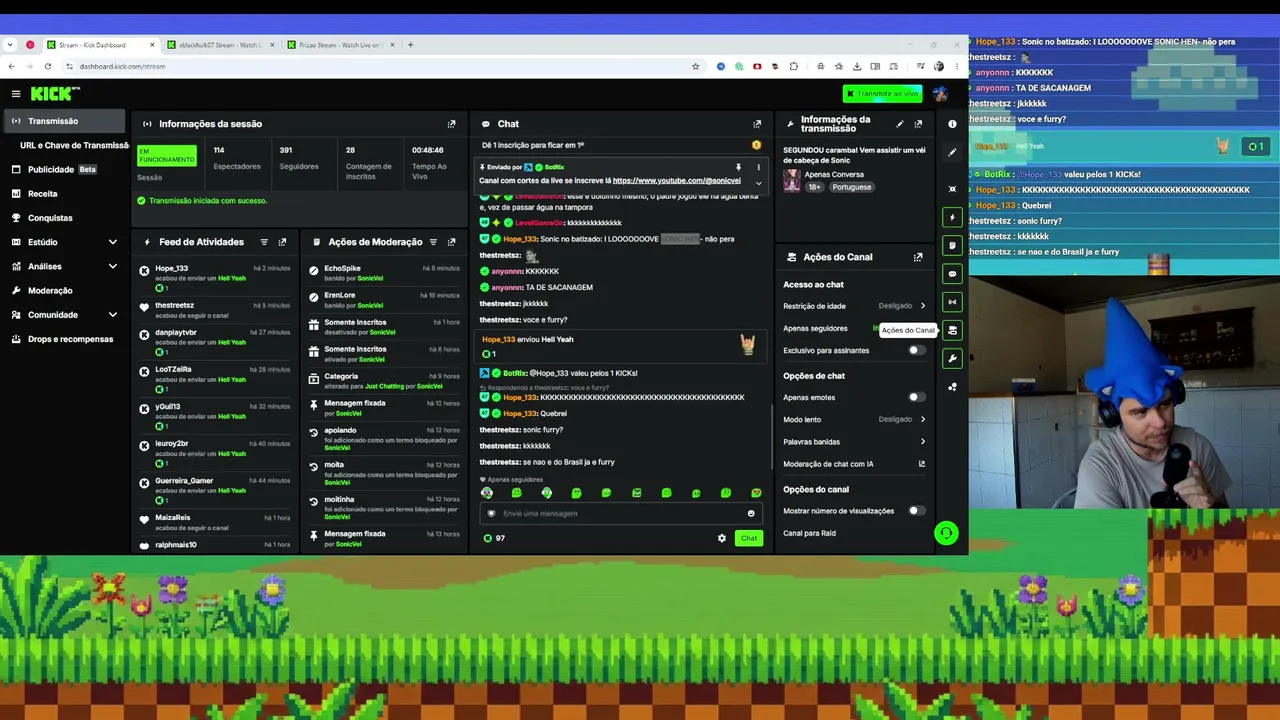1280x720 pixels.
Task: Edit stream info with the pencil icon
Action: click(900, 124)
